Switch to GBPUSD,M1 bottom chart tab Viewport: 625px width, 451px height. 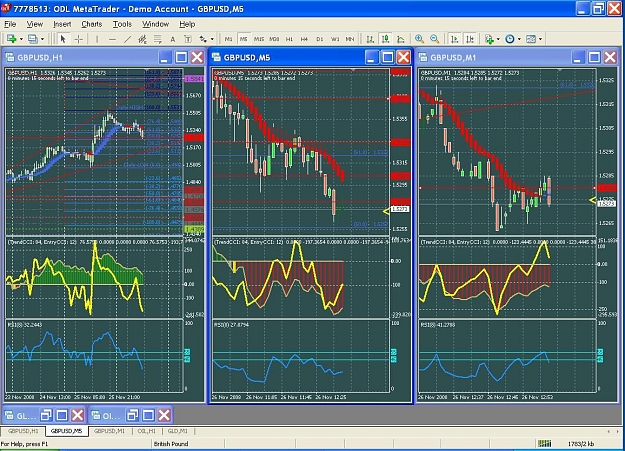(109, 431)
